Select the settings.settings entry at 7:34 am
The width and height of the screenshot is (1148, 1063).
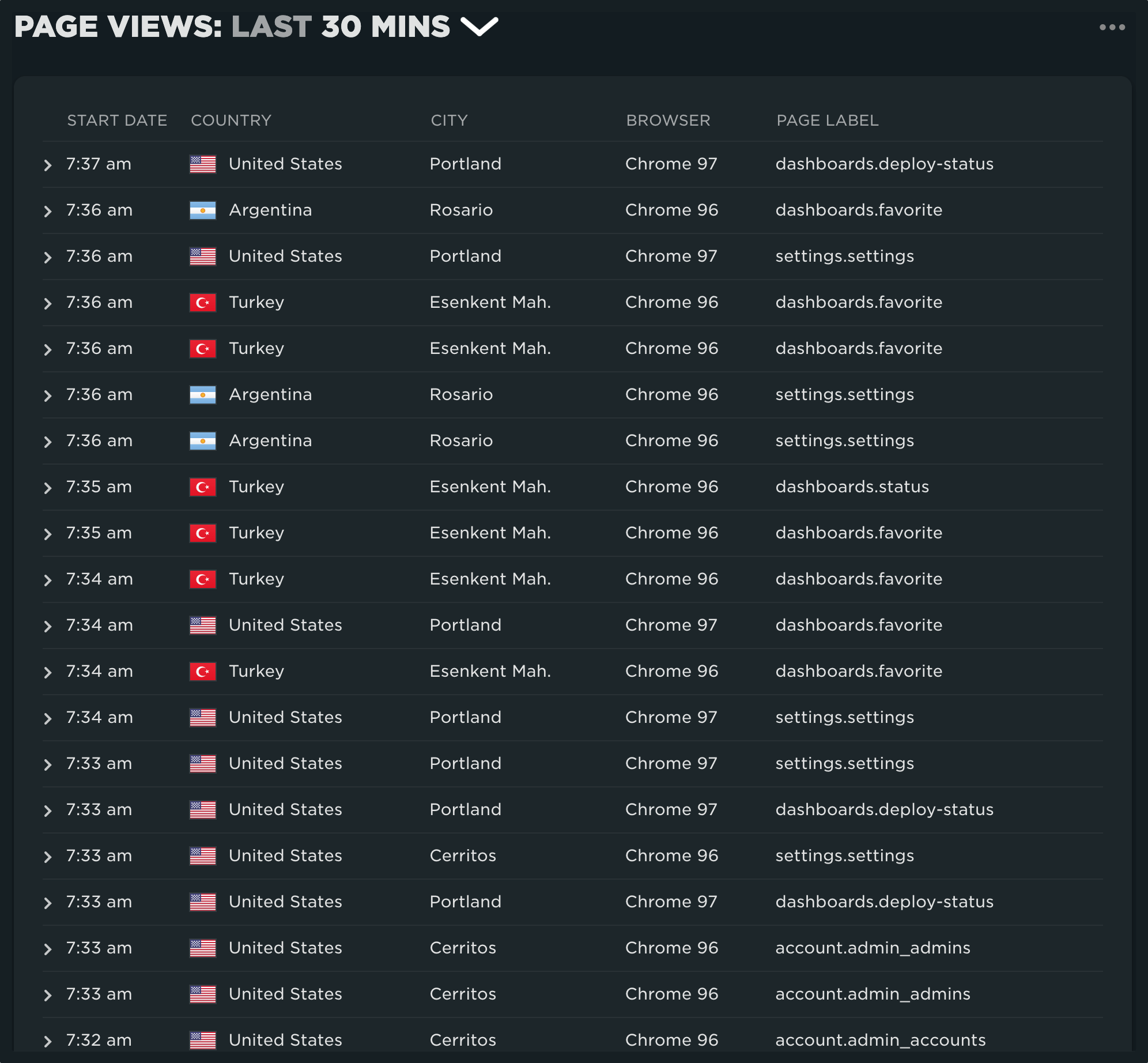point(845,717)
